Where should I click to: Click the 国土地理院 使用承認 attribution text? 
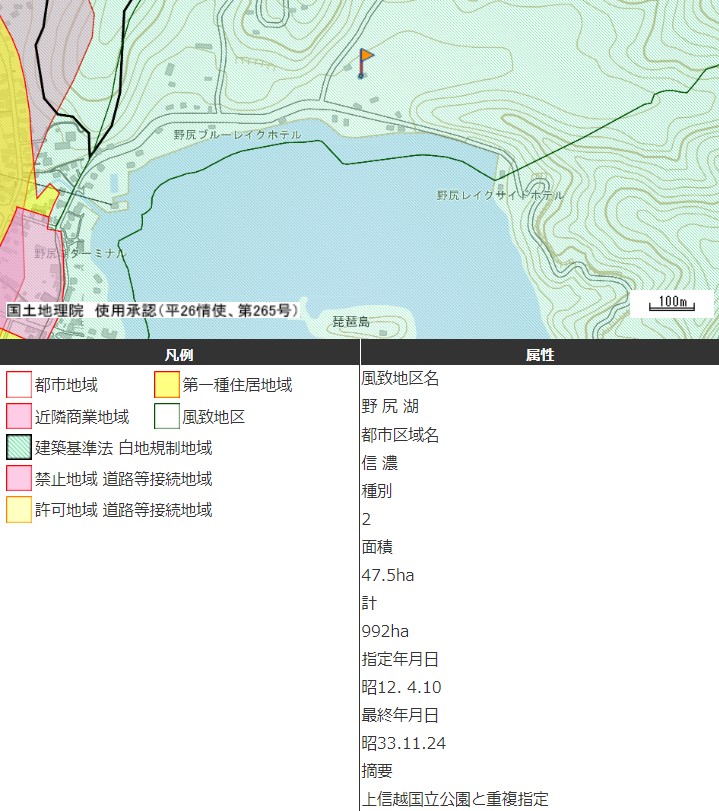(152, 311)
